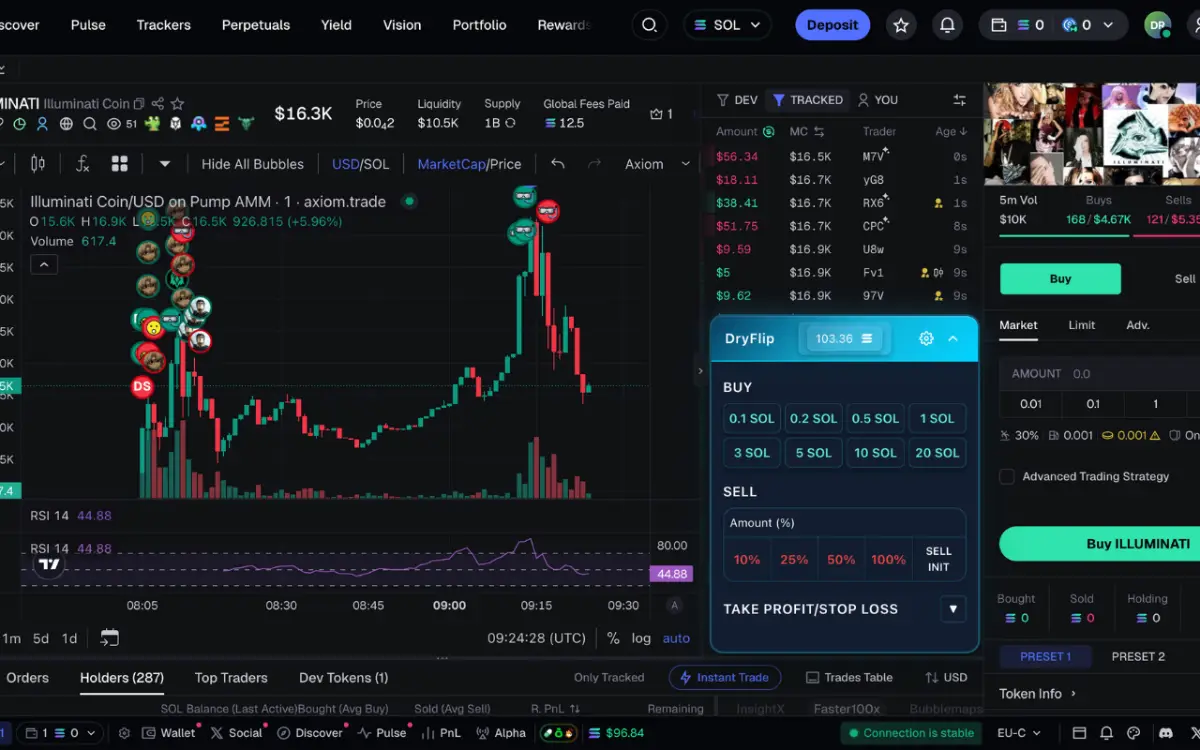Switch to the Top Traders tab
Viewport: 1200px width, 750px height.
click(231, 678)
